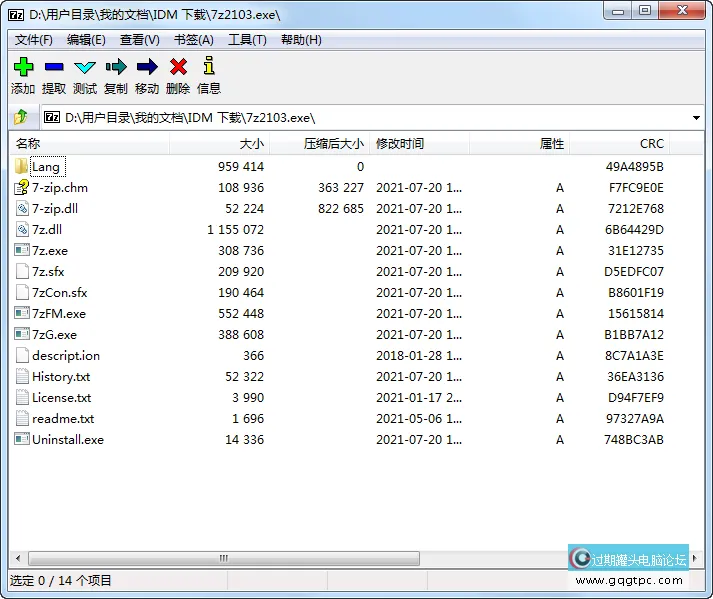Image resolution: width=713 pixels, height=599 pixels.
Task: Go up one folder level icon
Action: tap(20, 117)
